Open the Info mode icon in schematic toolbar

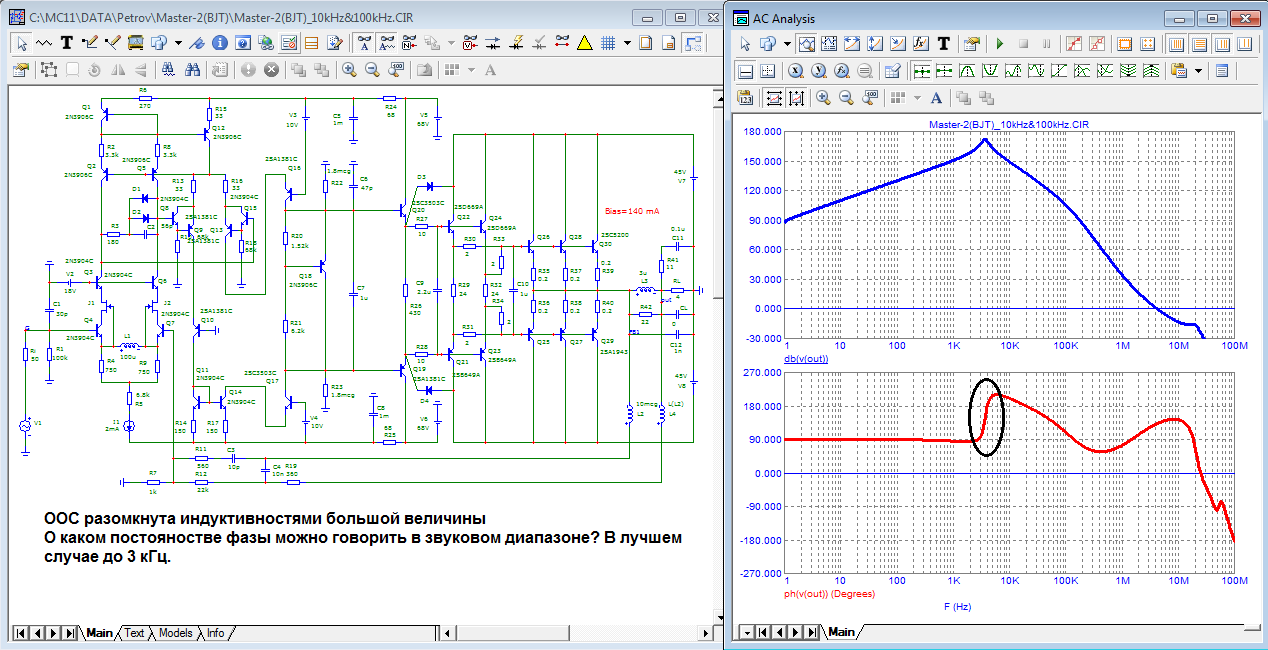[x=219, y=43]
